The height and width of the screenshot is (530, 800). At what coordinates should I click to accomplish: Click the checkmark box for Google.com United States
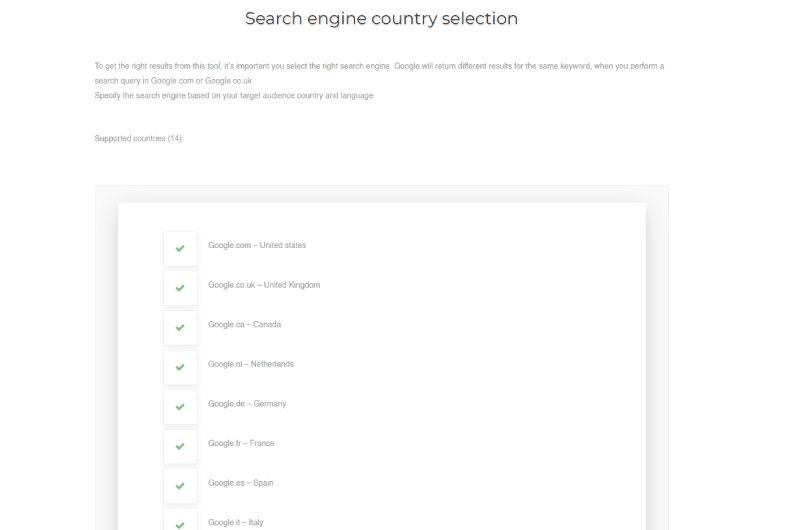pyautogui.click(x=180, y=248)
